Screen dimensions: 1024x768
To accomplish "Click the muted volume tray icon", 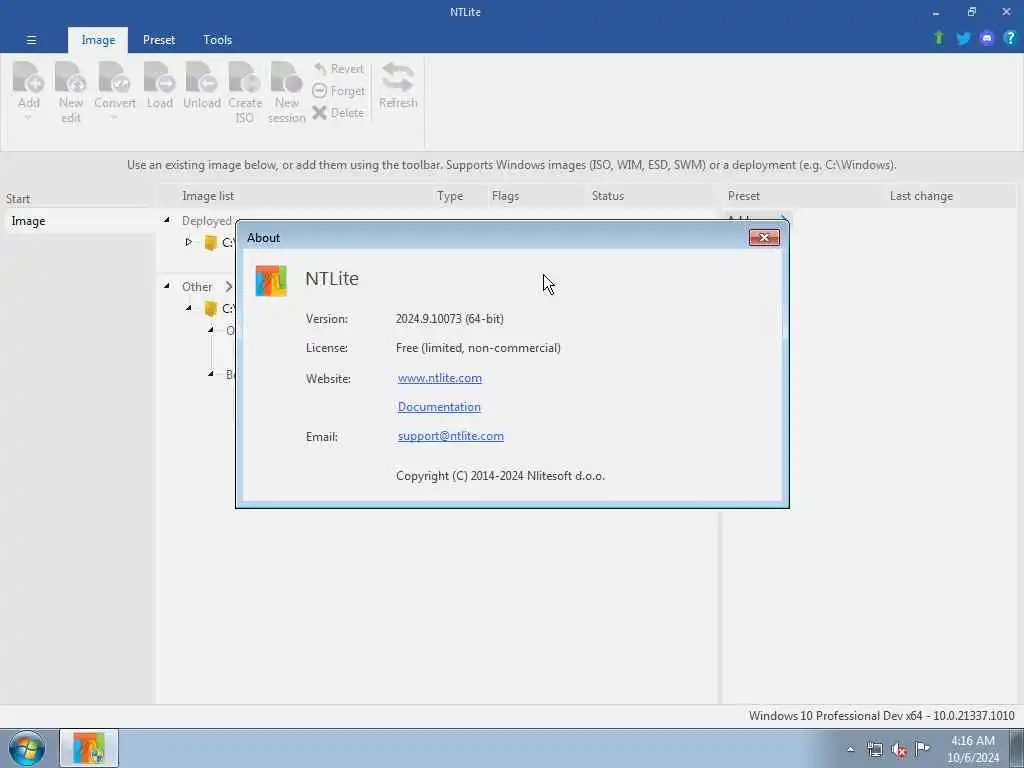I will (x=899, y=750).
